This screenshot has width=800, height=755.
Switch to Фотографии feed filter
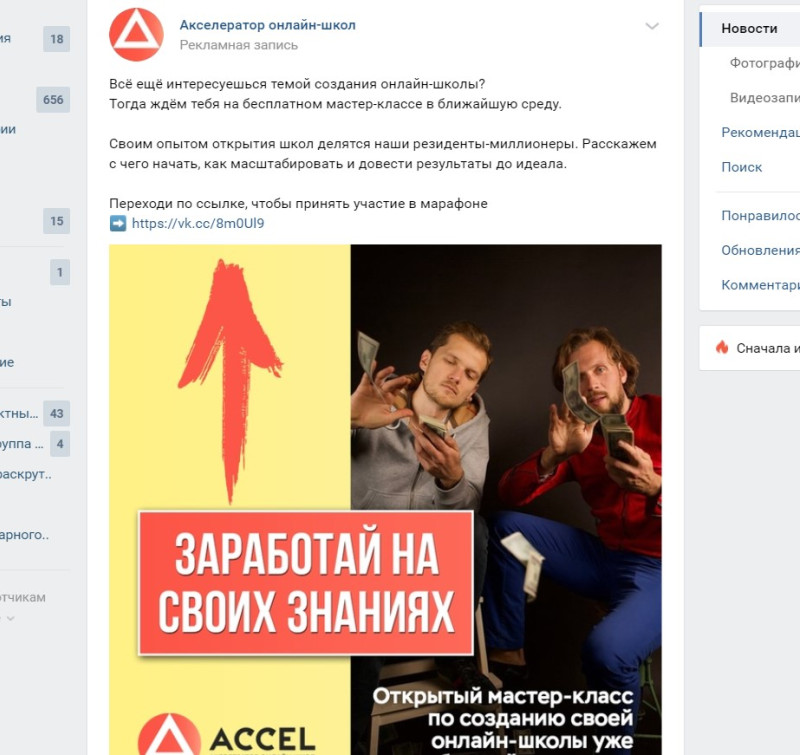click(764, 63)
